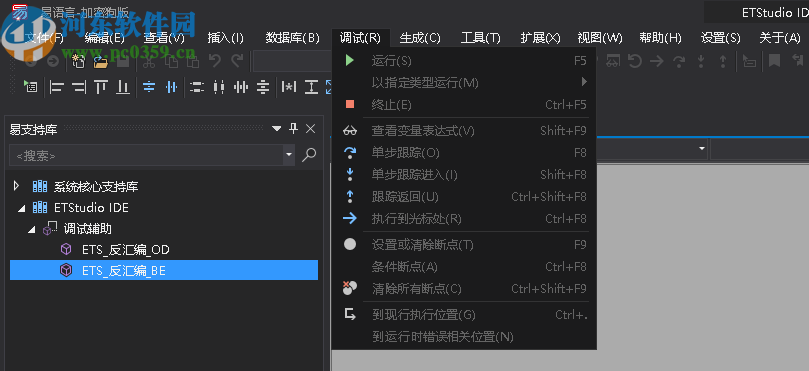Choose 执行到光标处(R) menu entry
Screen dimensions: 809x371
coord(464,219)
